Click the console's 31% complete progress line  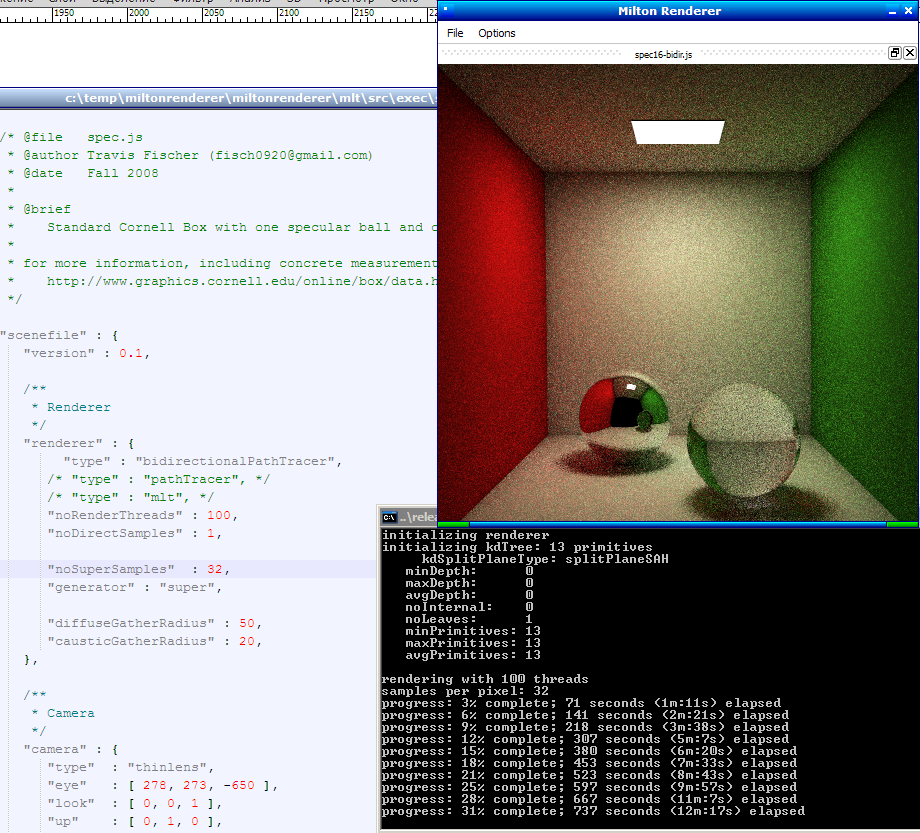click(x=593, y=811)
